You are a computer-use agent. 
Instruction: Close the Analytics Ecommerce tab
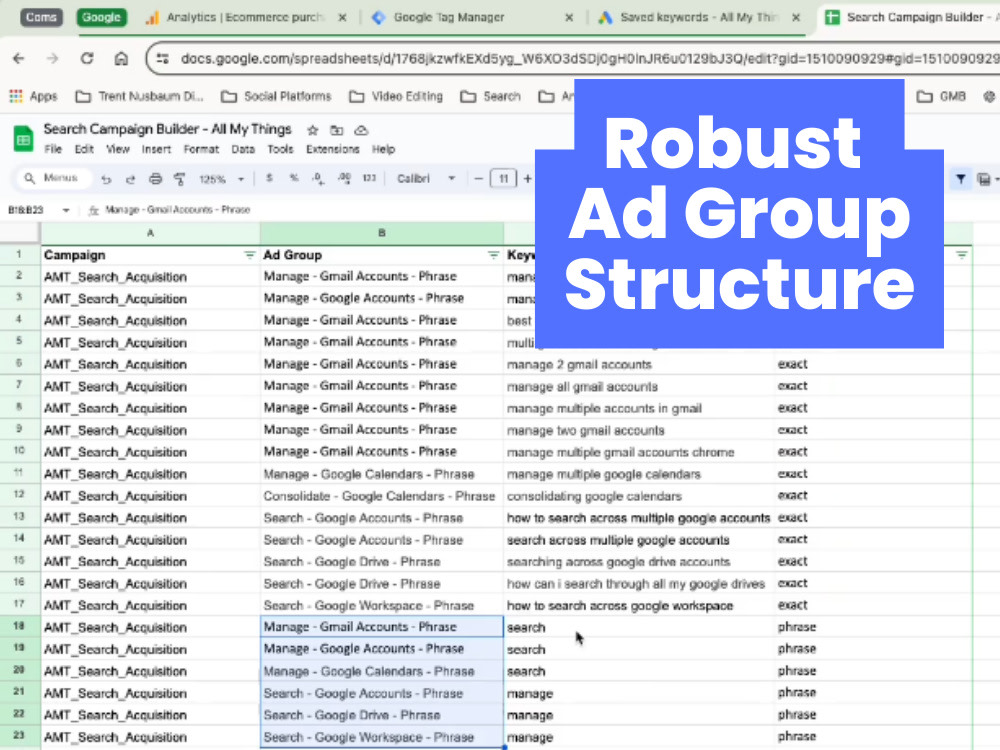click(x=342, y=18)
